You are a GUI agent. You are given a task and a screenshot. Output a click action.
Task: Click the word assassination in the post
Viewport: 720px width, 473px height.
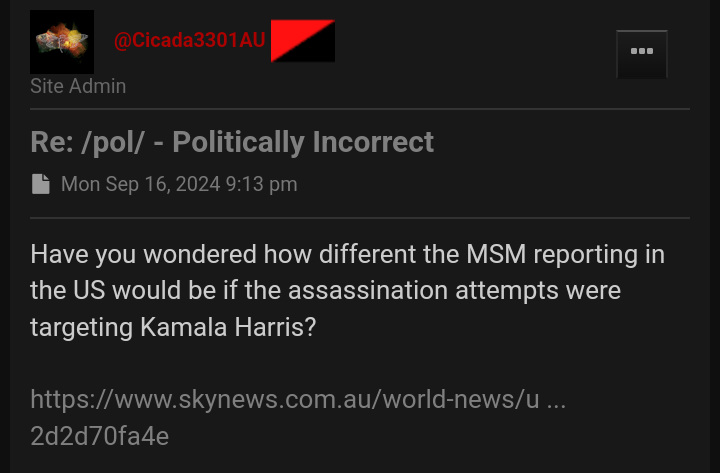click(x=368, y=290)
